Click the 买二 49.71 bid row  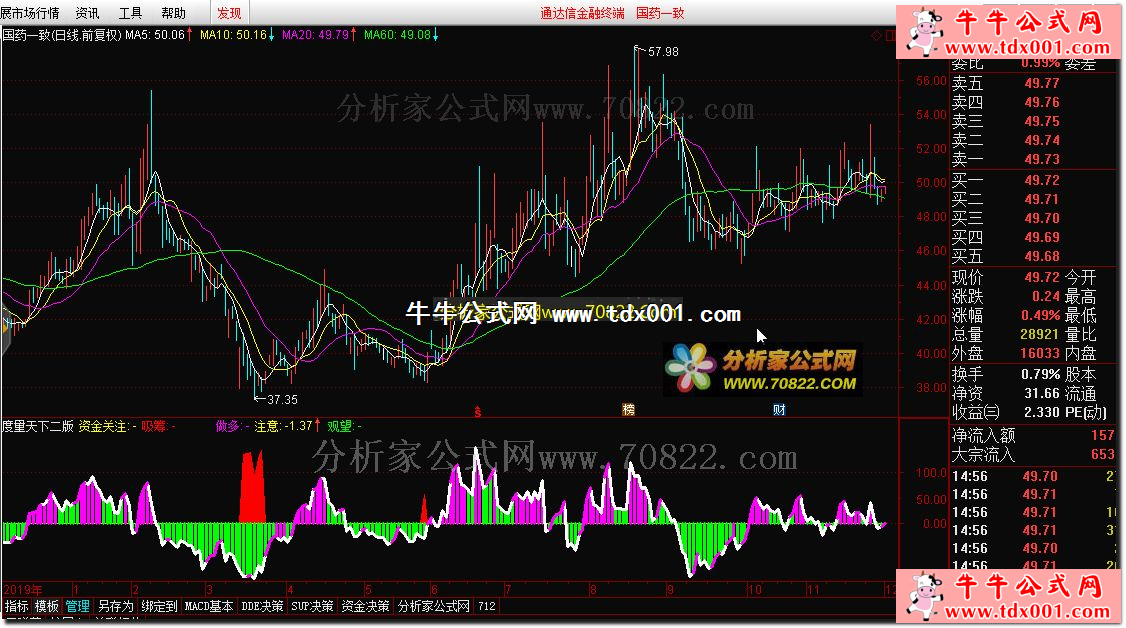click(1005, 199)
